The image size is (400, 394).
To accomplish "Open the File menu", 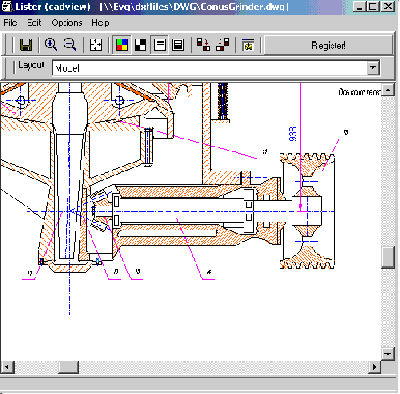I will [10, 23].
